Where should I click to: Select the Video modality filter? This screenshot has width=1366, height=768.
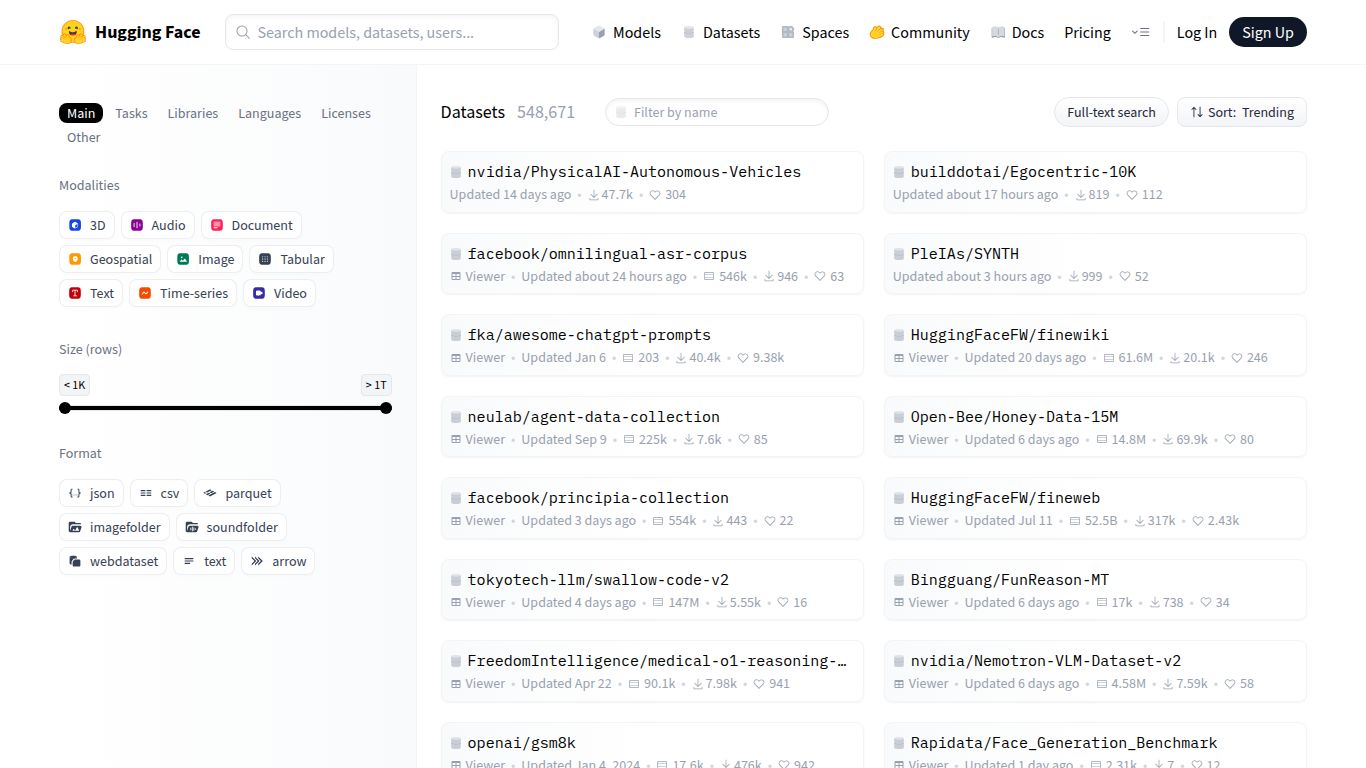coord(279,293)
